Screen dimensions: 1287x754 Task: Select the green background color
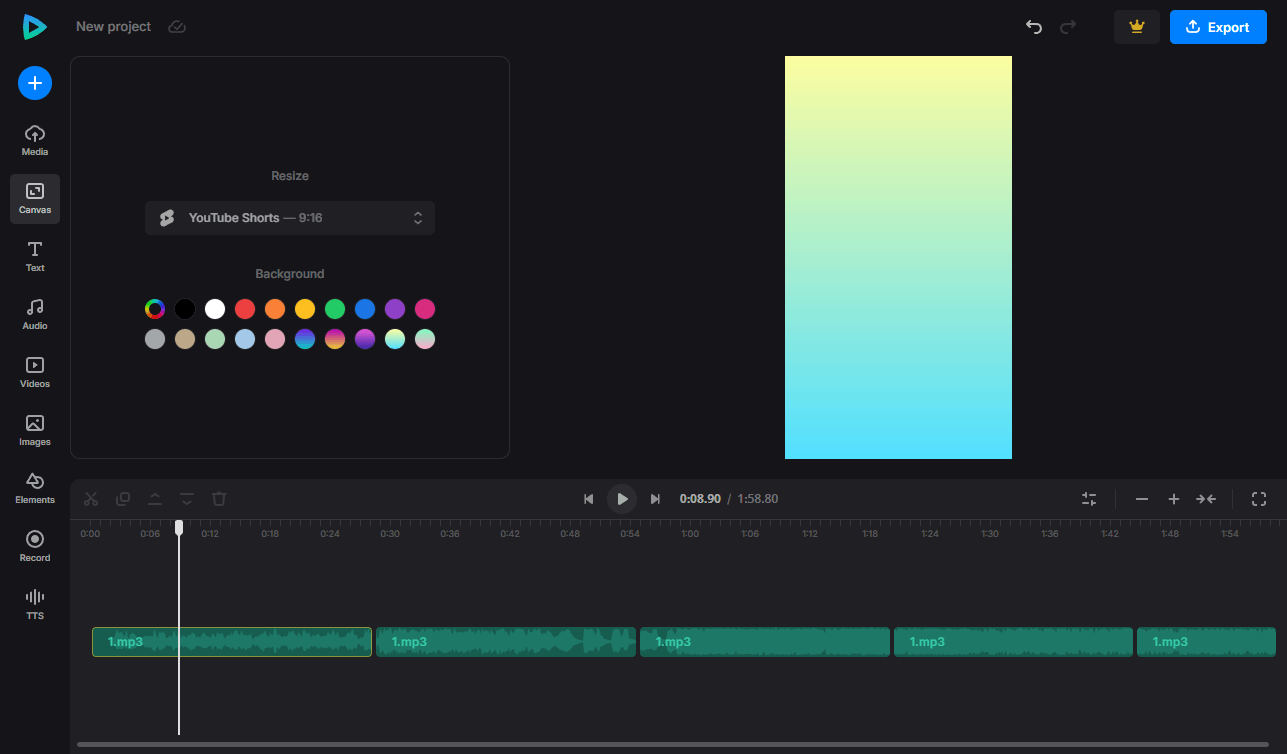(335, 309)
